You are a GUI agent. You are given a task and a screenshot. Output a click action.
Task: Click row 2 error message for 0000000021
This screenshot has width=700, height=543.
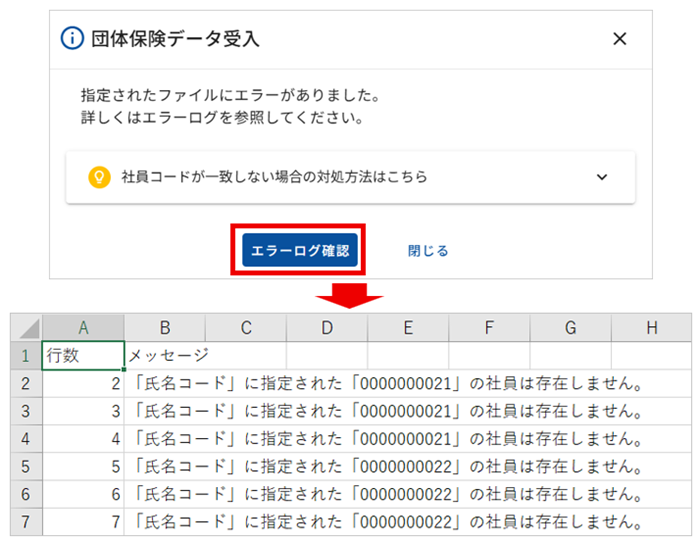(387, 384)
